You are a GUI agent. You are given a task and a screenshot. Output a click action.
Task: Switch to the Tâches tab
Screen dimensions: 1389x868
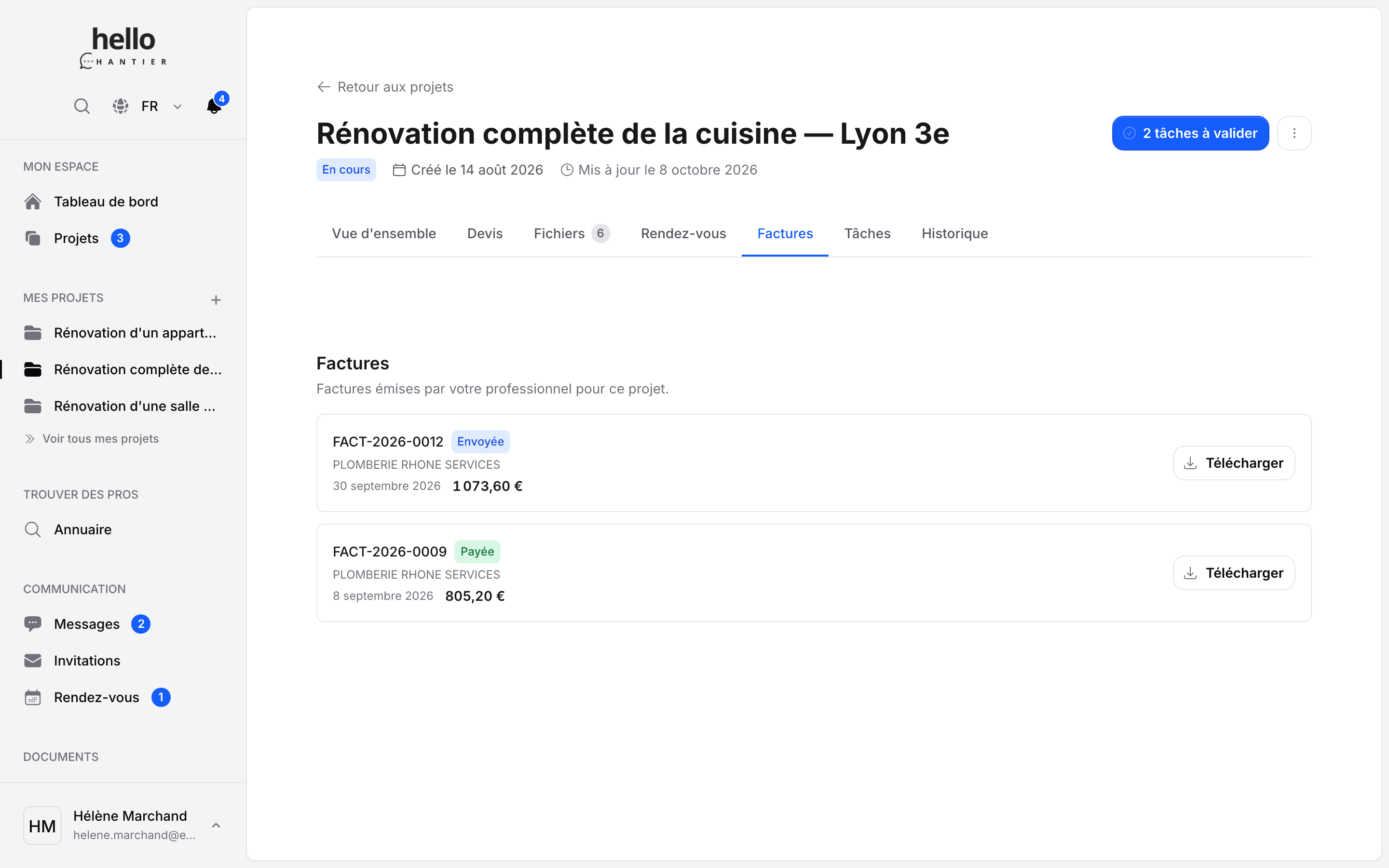[x=867, y=234]
